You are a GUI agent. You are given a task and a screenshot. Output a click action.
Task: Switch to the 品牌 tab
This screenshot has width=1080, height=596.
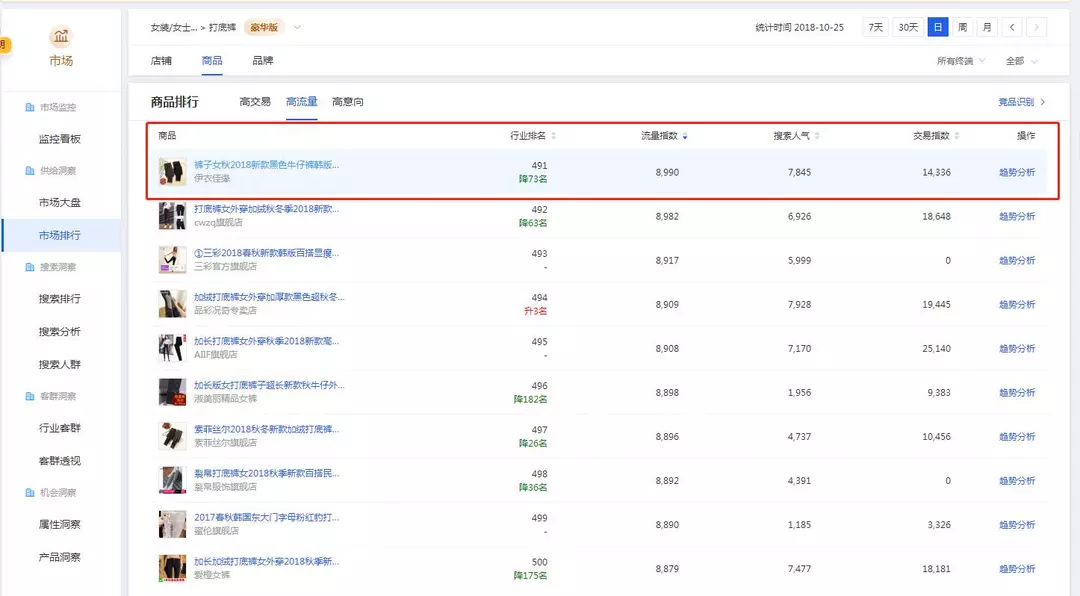pyautogui.click(x=262, y=61)
